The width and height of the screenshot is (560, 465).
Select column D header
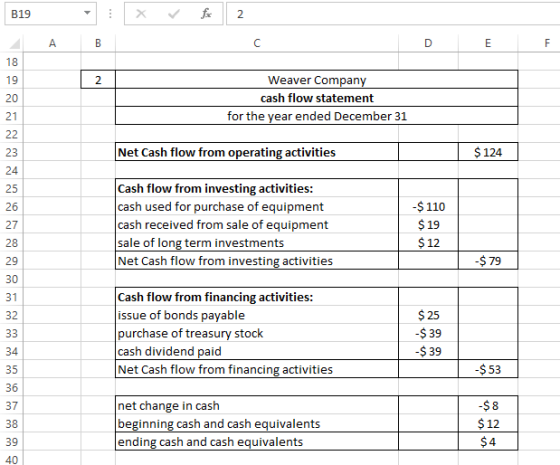[x=428, y=44]
